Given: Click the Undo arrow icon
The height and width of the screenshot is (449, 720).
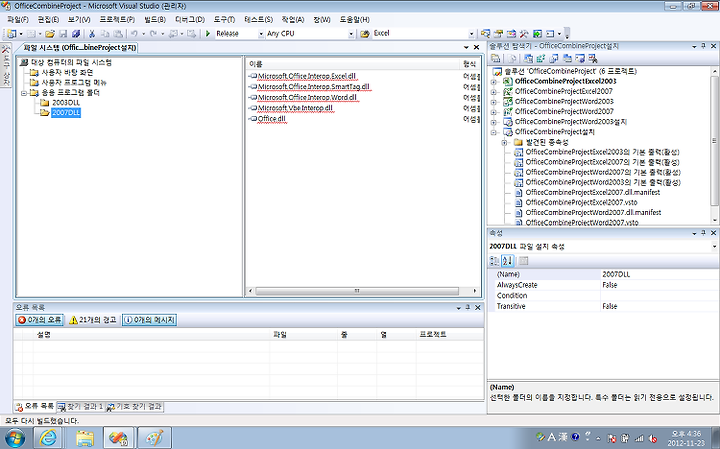Looking at the screenshot, I should pyautogui.click(x=134, y=34).
